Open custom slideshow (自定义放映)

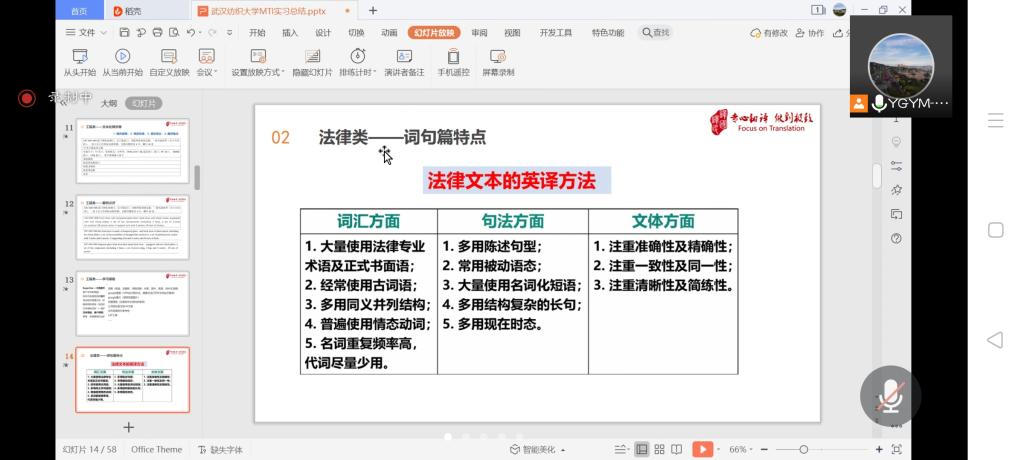[x=169, y=62]
